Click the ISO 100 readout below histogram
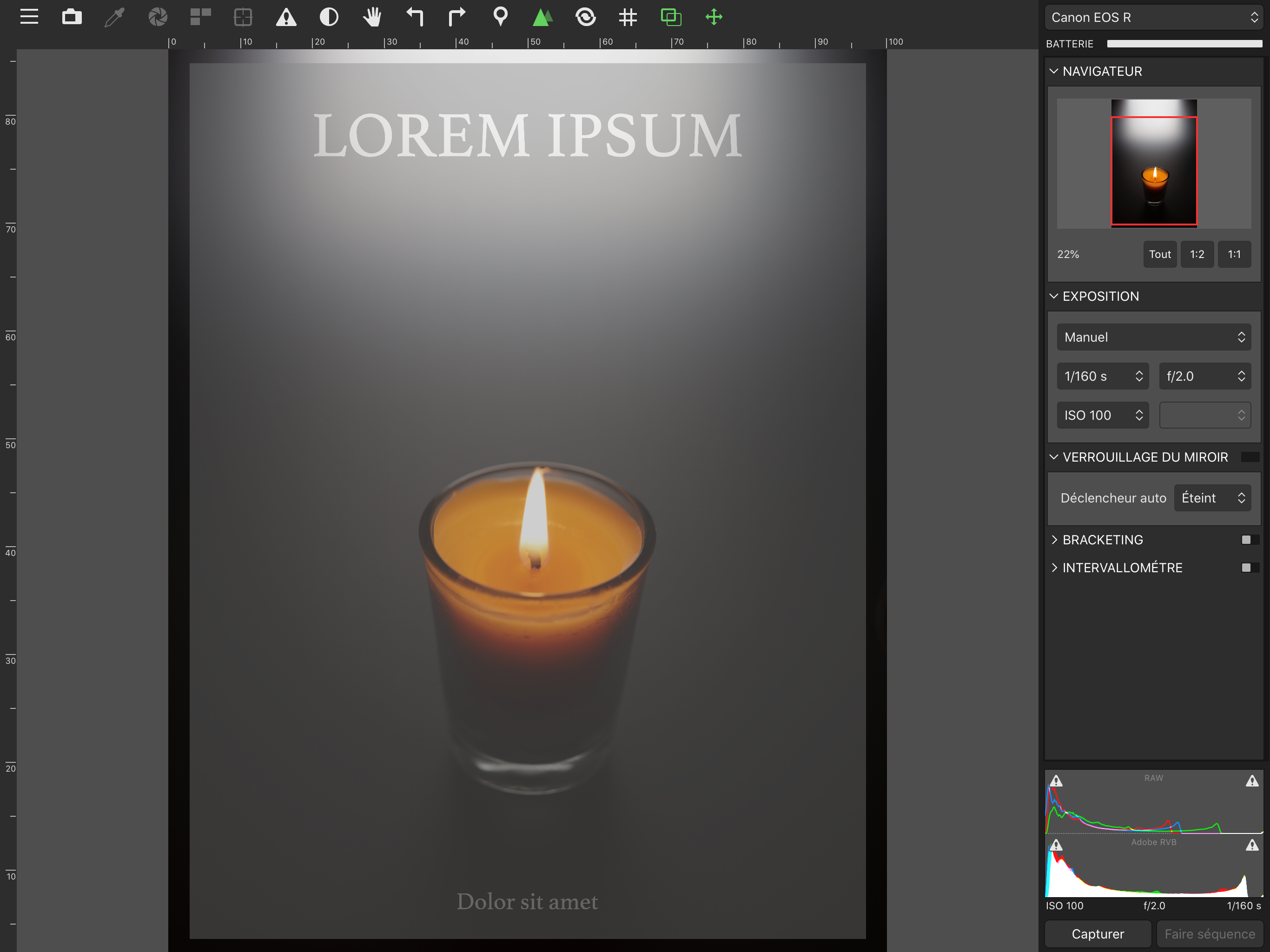Viewport: 1270px width, 952px height. point(1065,906)
